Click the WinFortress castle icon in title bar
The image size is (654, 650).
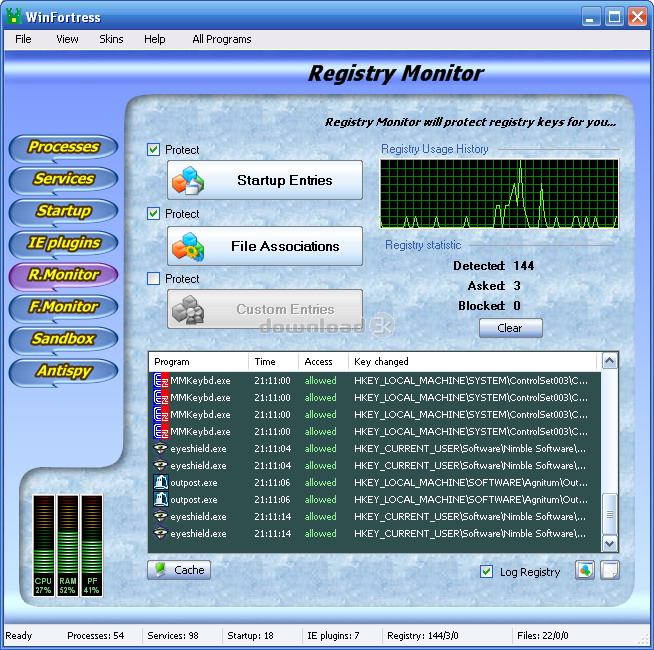[13, 17]
